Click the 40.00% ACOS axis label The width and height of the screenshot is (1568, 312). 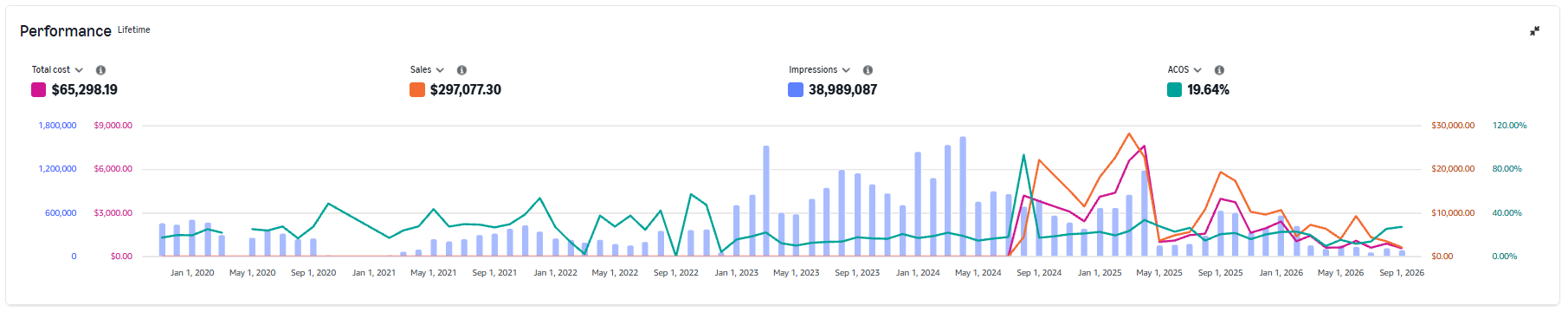1507,213
